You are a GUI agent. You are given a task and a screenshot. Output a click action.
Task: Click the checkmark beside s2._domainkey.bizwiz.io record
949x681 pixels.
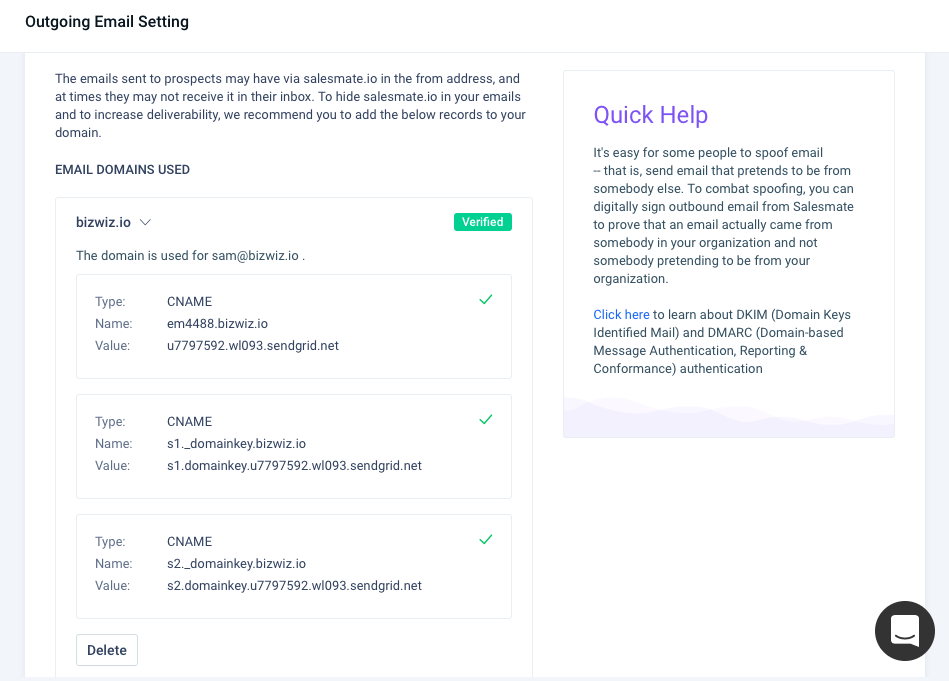pos(485,539)
